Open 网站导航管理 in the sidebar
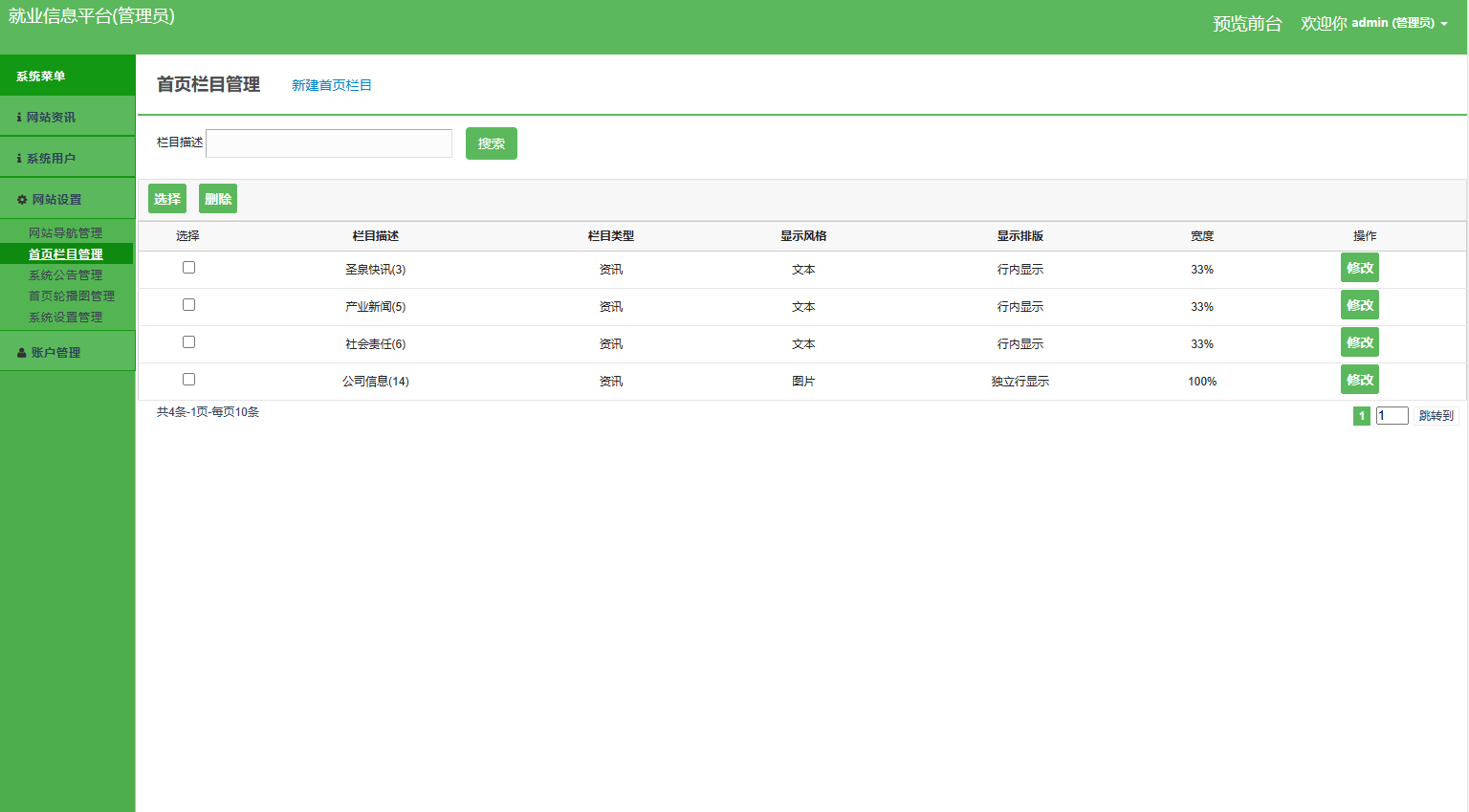 (65, 233)
